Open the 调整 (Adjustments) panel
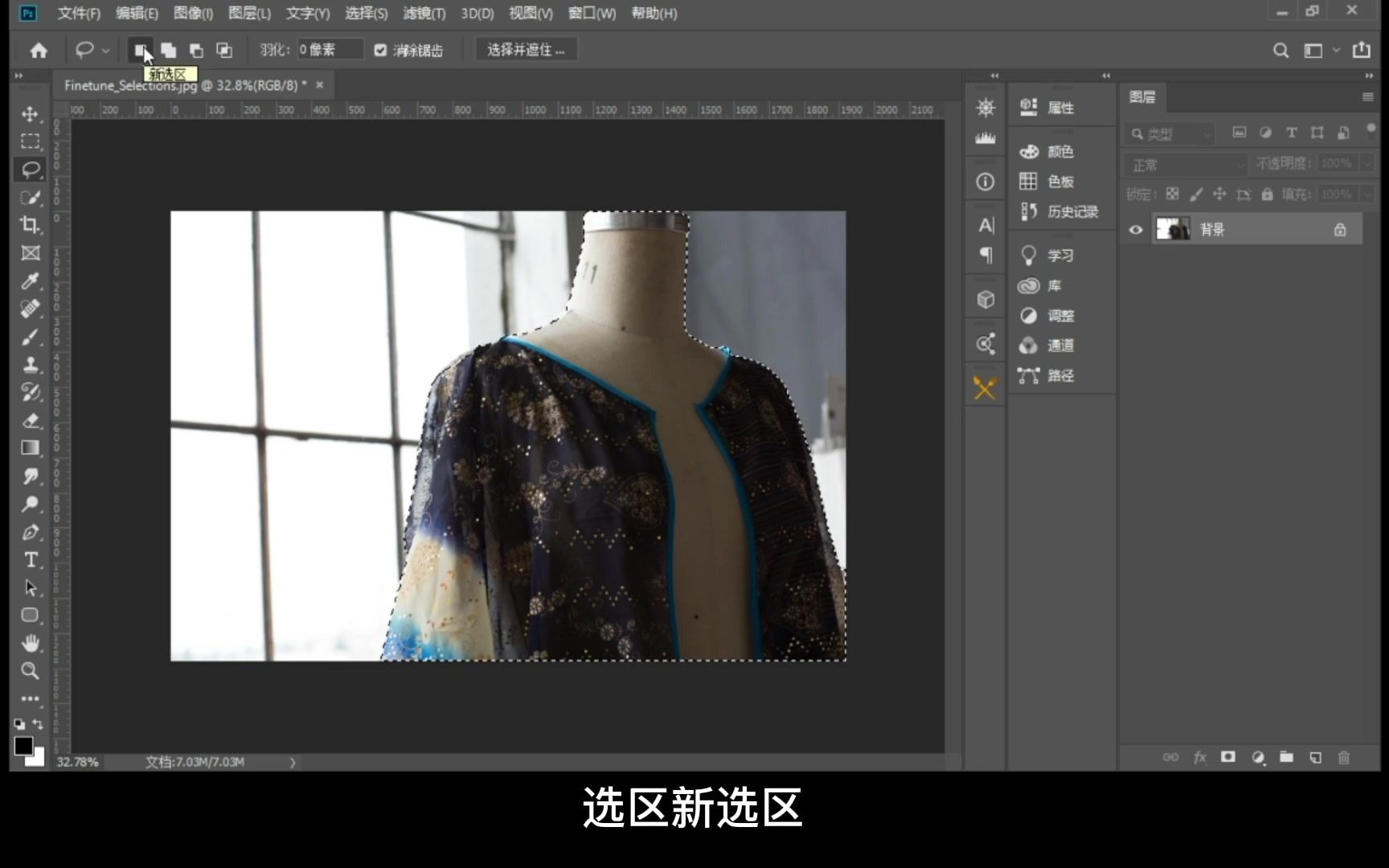Screen dimensions: 1389x868 1061,315
